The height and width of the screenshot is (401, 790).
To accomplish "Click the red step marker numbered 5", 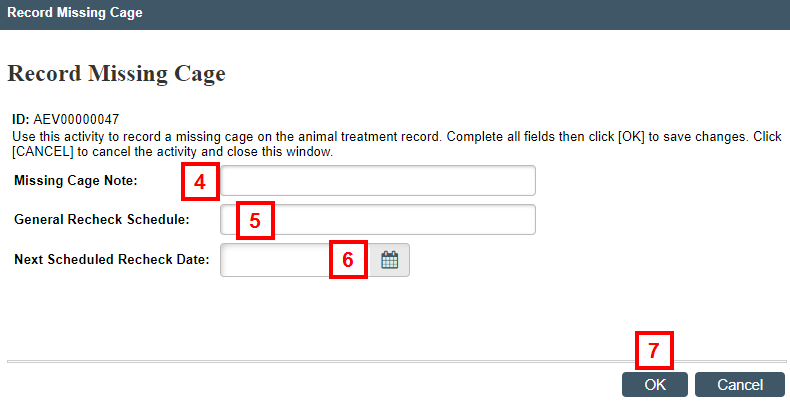I will pos(255,220).
